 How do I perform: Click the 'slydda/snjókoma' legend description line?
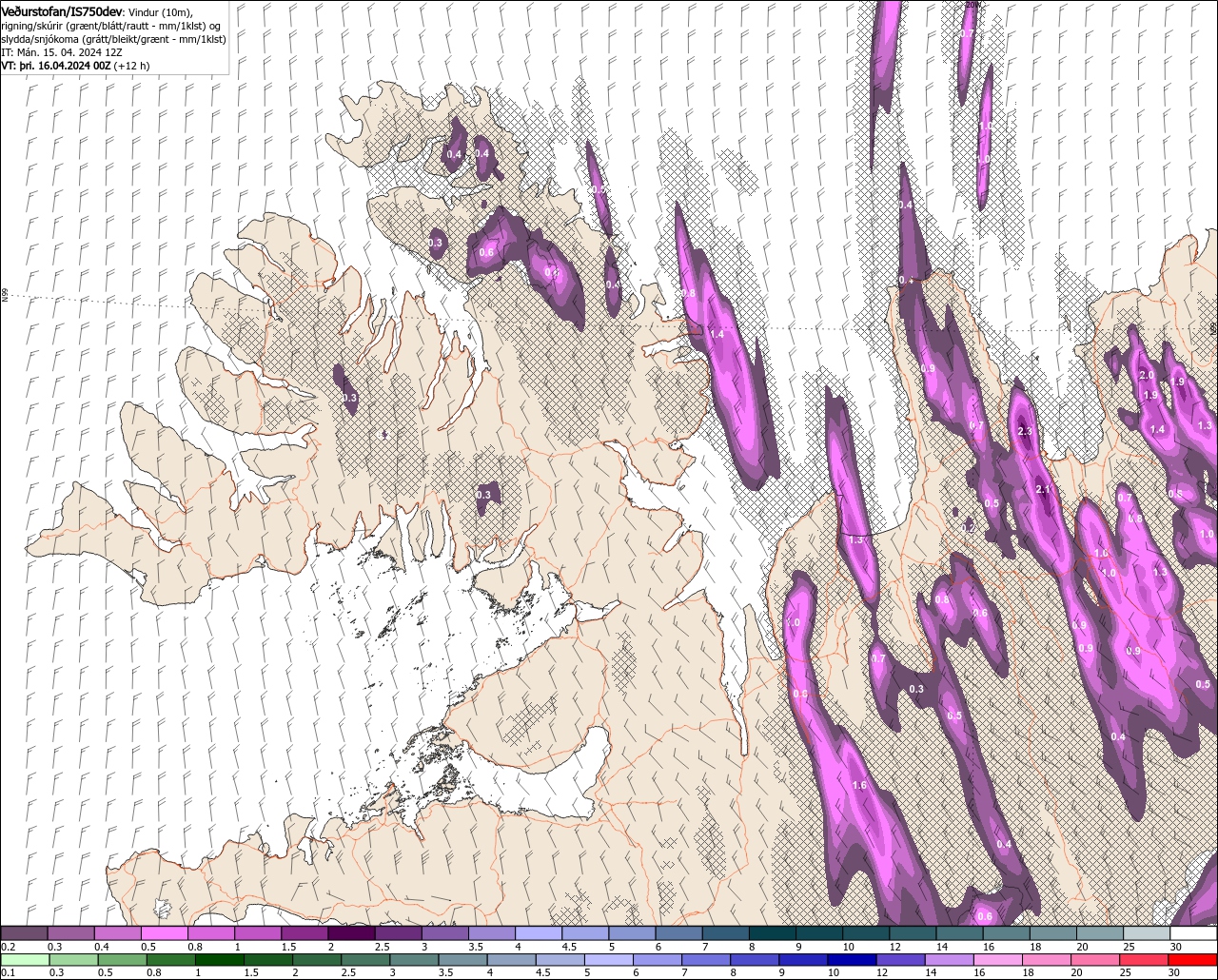[113, 39]
